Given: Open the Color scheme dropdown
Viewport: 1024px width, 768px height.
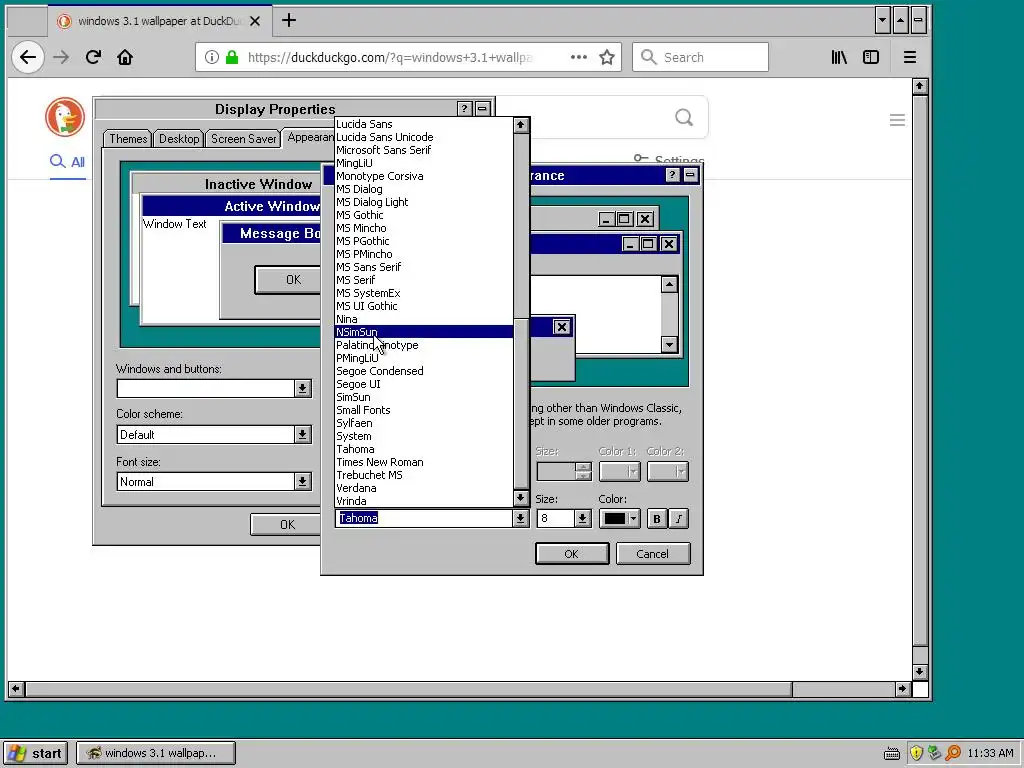Looking at the screenshot, I should point(302,434).
